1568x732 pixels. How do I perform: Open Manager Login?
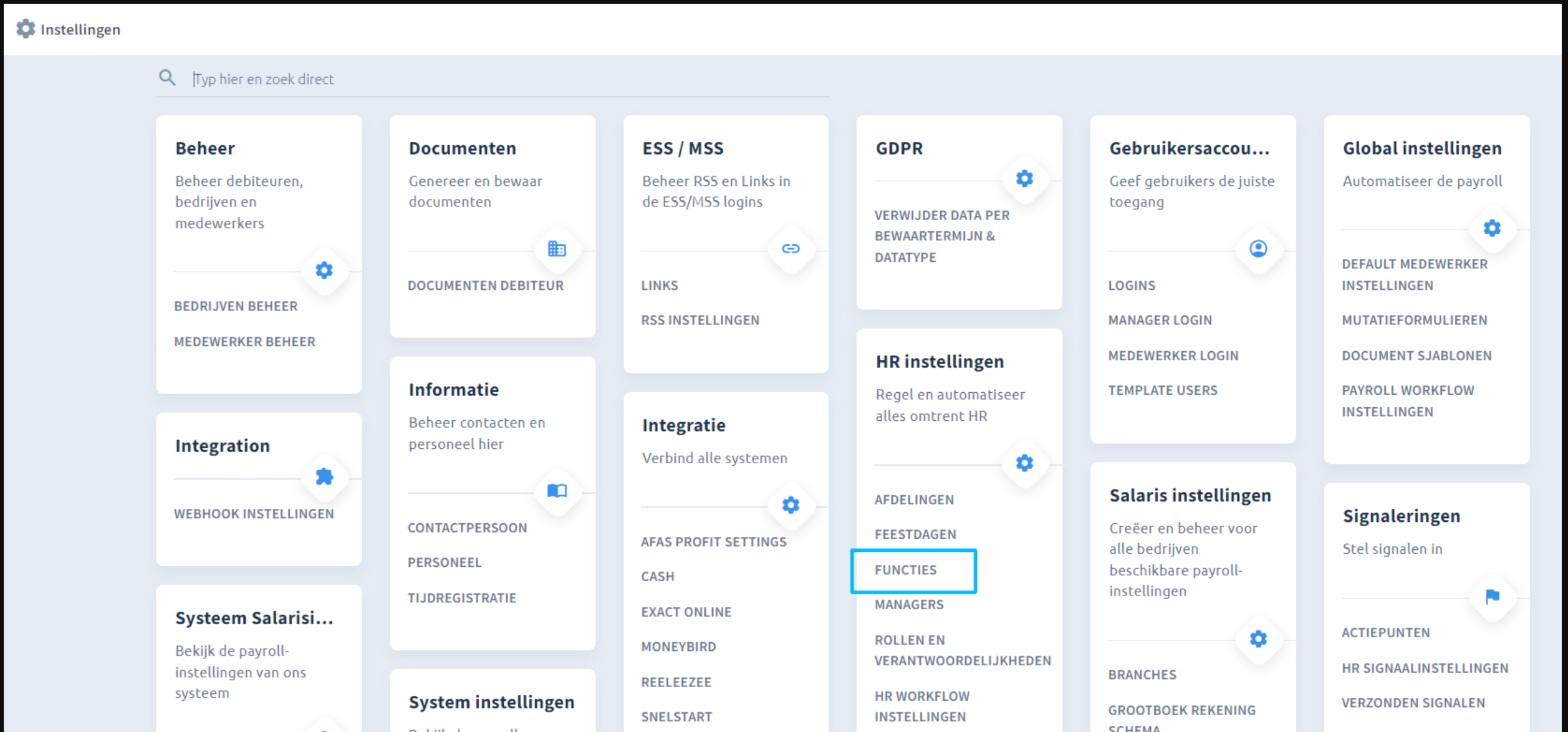(x=1160, y=320)
